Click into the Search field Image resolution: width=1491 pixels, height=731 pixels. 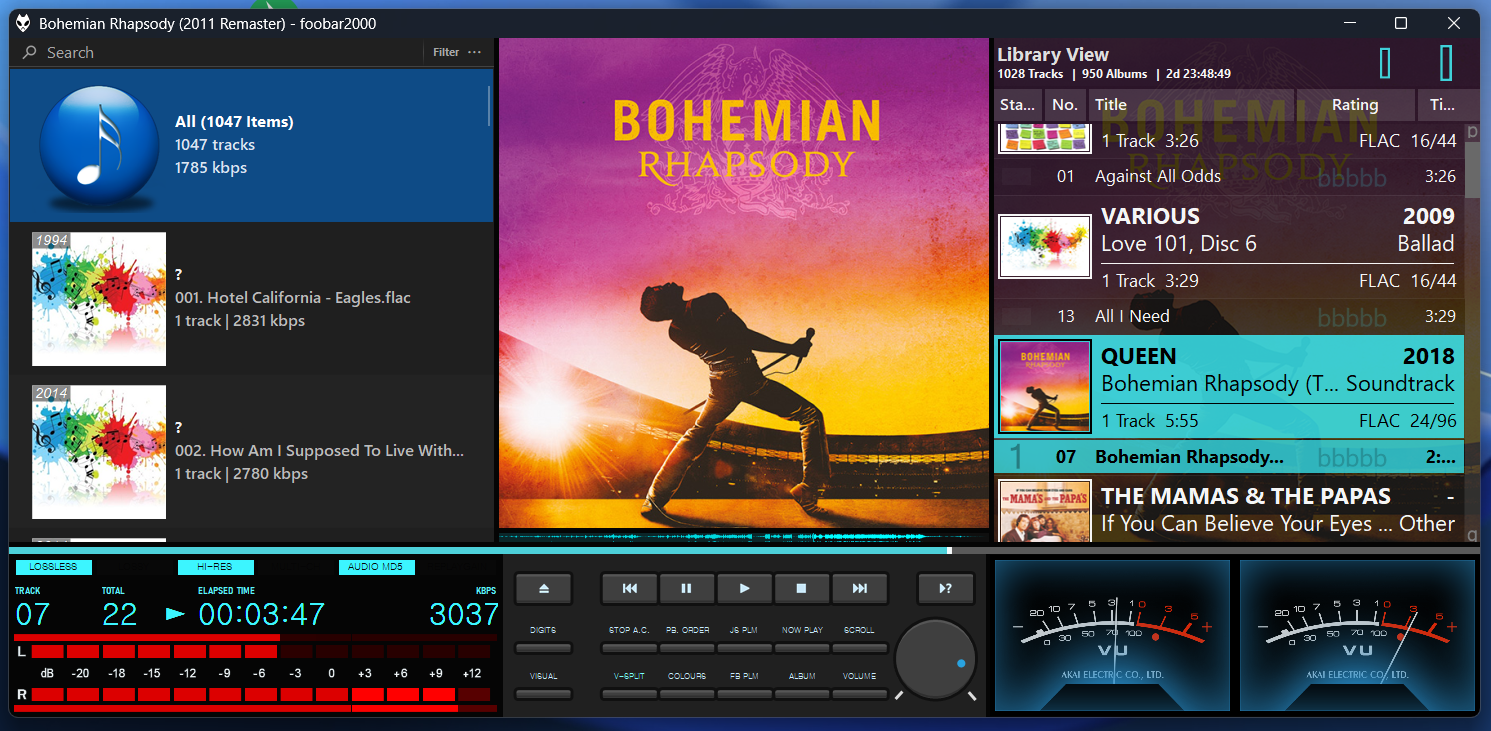(x=230, y=52)
